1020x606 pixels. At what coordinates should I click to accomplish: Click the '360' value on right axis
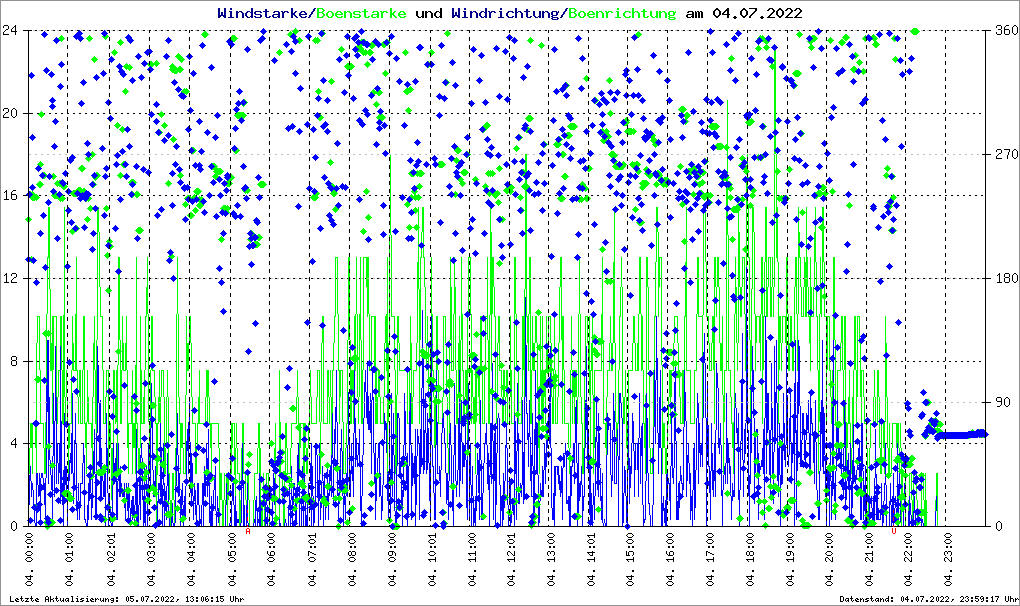click(x=1003, y=30)
